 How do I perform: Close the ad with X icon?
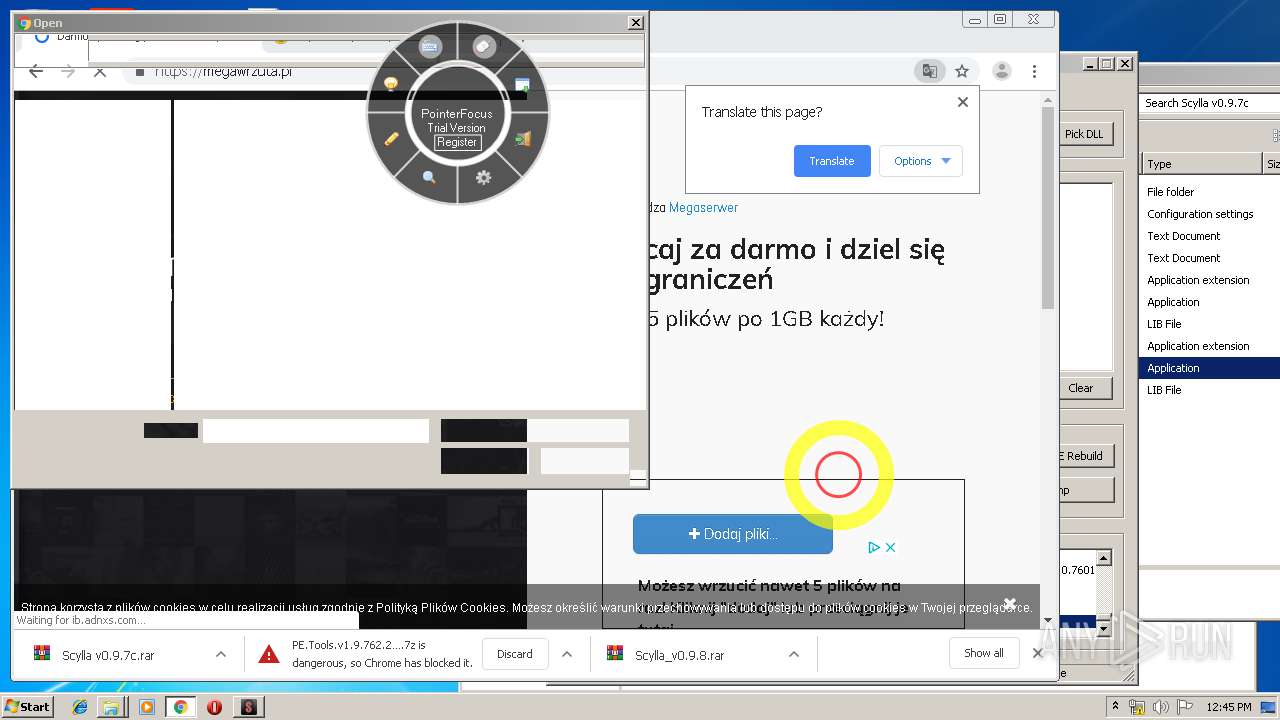(x=890, y=547)
